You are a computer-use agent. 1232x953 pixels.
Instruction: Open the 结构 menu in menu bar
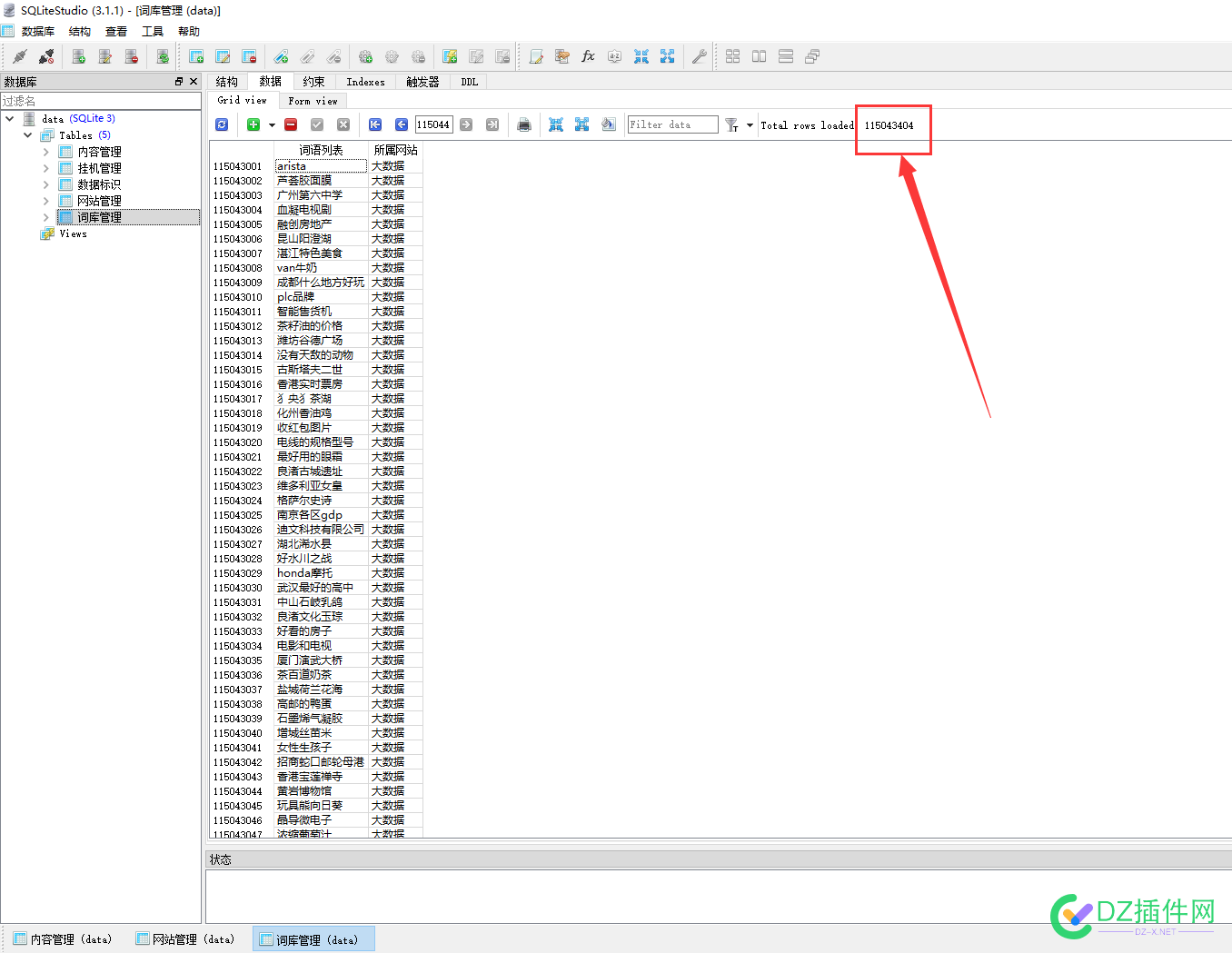point(80,31)
